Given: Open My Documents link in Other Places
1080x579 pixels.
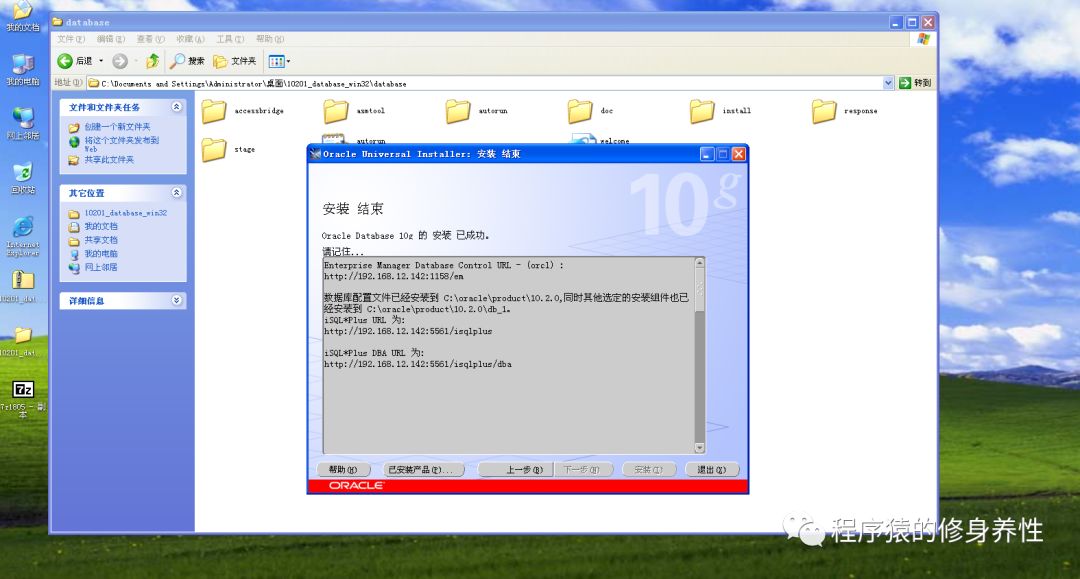Looking at the screenshot, I should click(x=101, y=227).
